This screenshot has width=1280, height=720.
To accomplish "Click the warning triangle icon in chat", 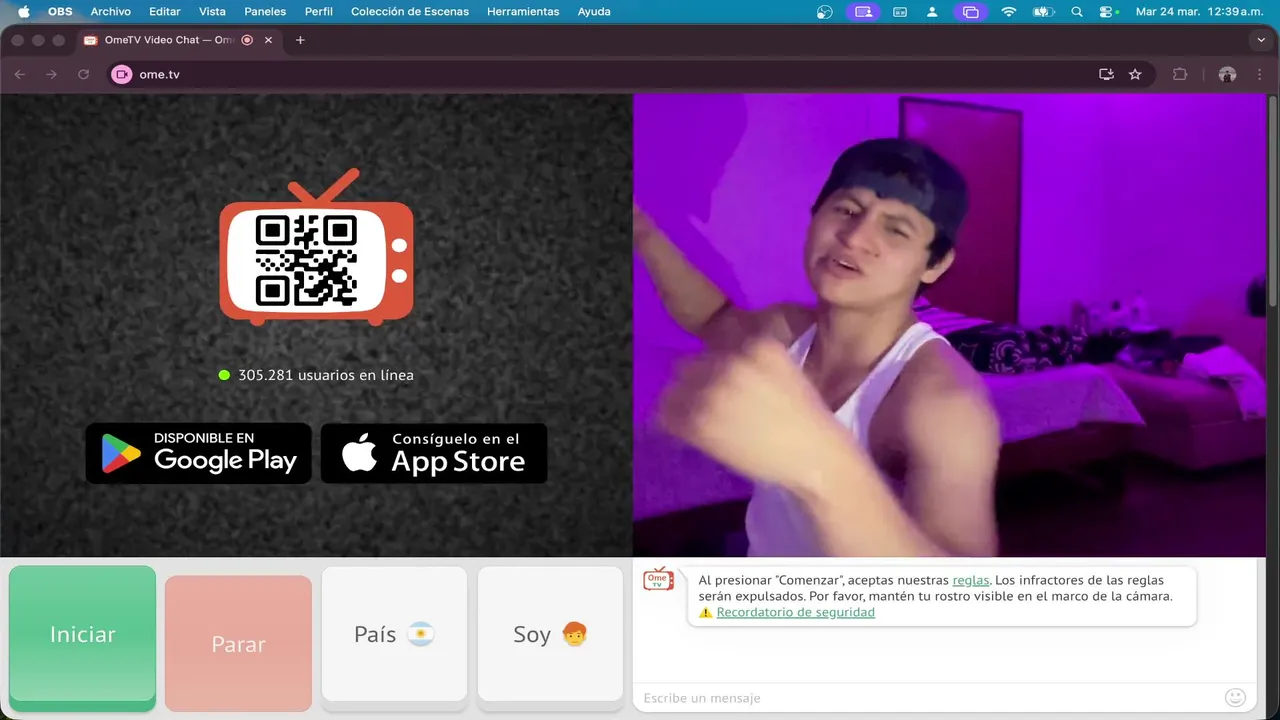I will point(705,612).
